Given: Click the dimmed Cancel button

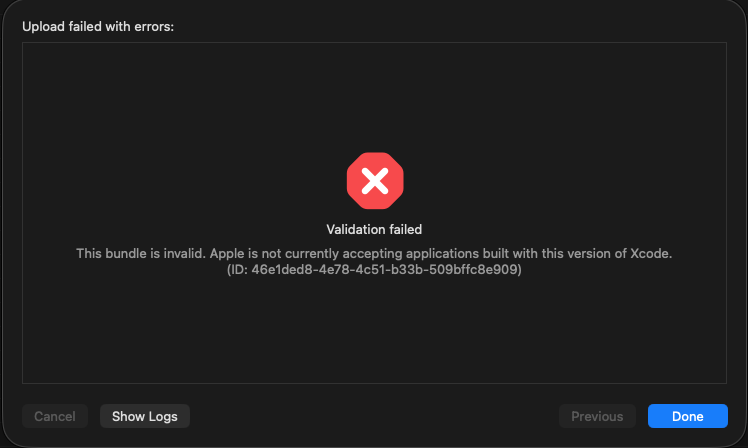Looking at the screenshot, I should click(55, 416).
